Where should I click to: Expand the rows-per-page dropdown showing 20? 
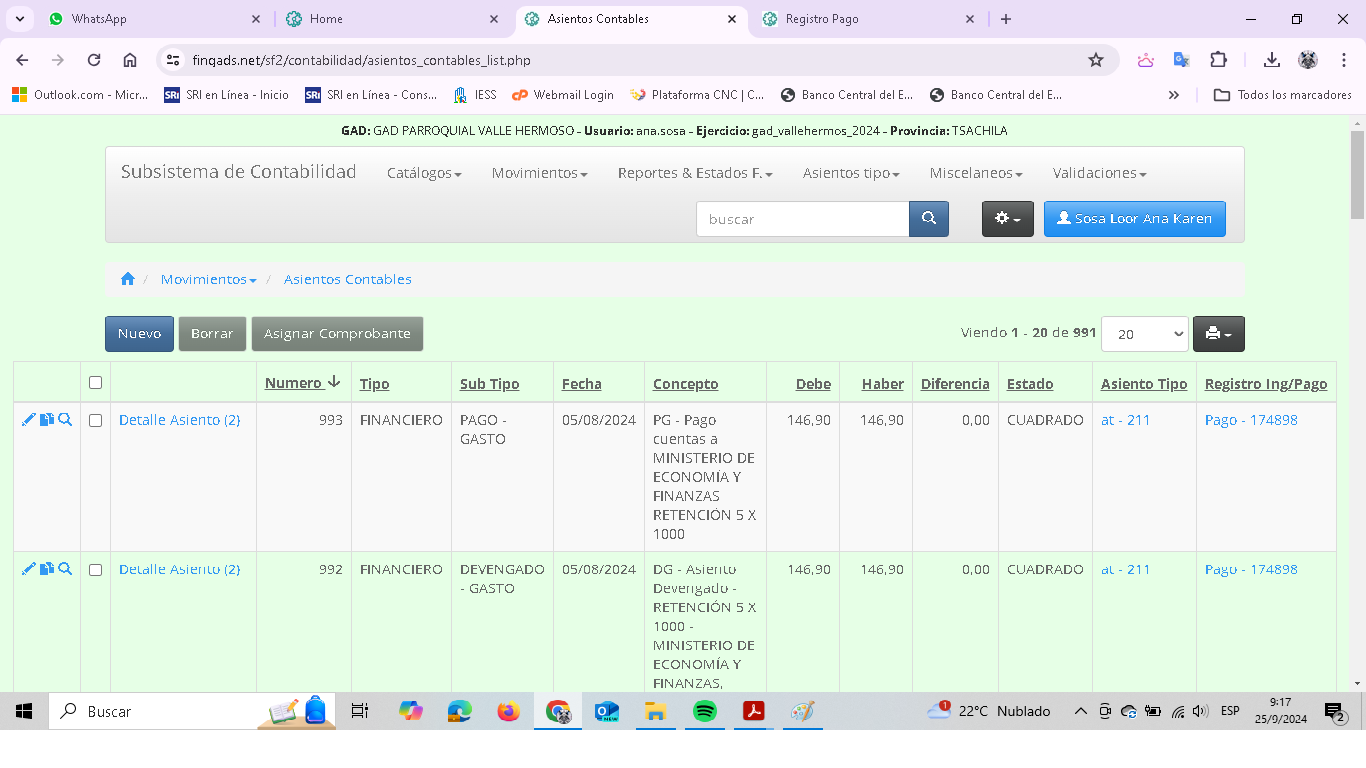tap(1144, 334)
